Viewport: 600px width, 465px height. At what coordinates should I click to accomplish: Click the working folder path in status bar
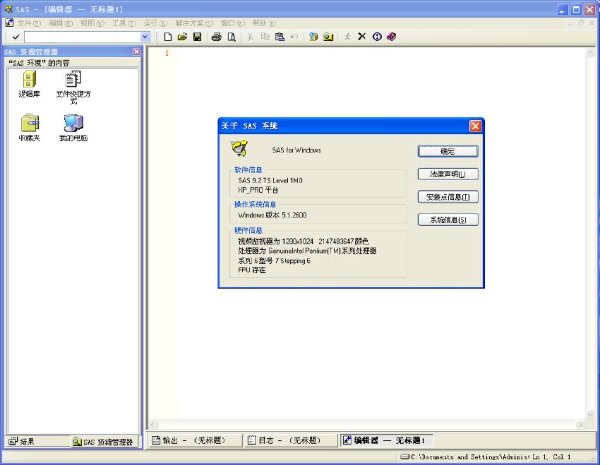[466, 457]
